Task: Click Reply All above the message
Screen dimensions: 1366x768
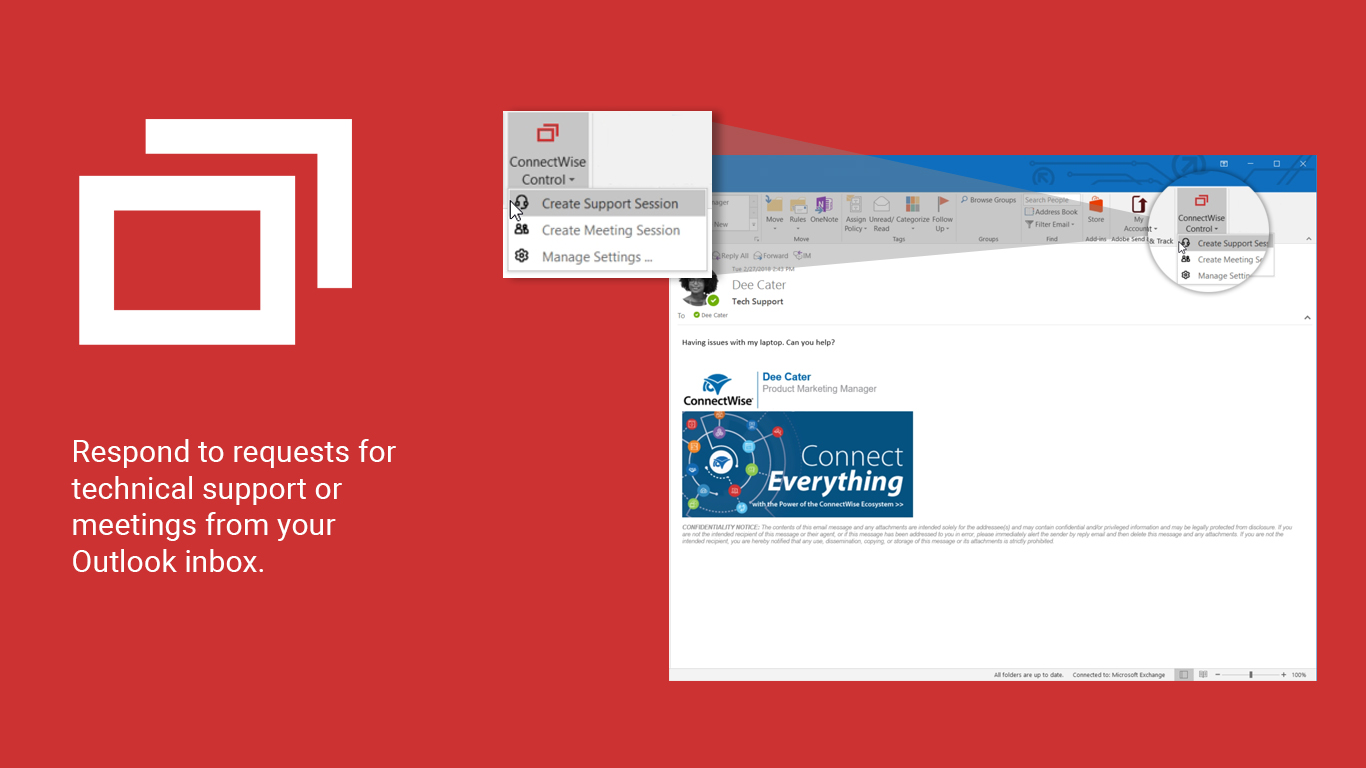Action: coord(730,256)
